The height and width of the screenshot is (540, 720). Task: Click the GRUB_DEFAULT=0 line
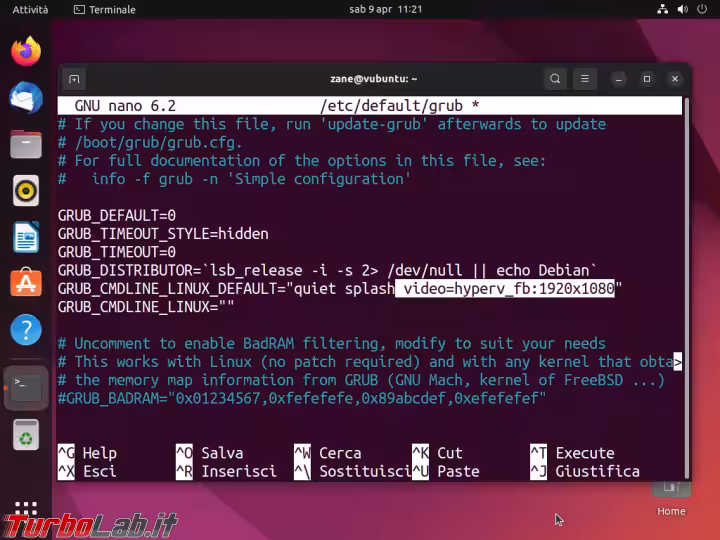[x=117, y=215]
